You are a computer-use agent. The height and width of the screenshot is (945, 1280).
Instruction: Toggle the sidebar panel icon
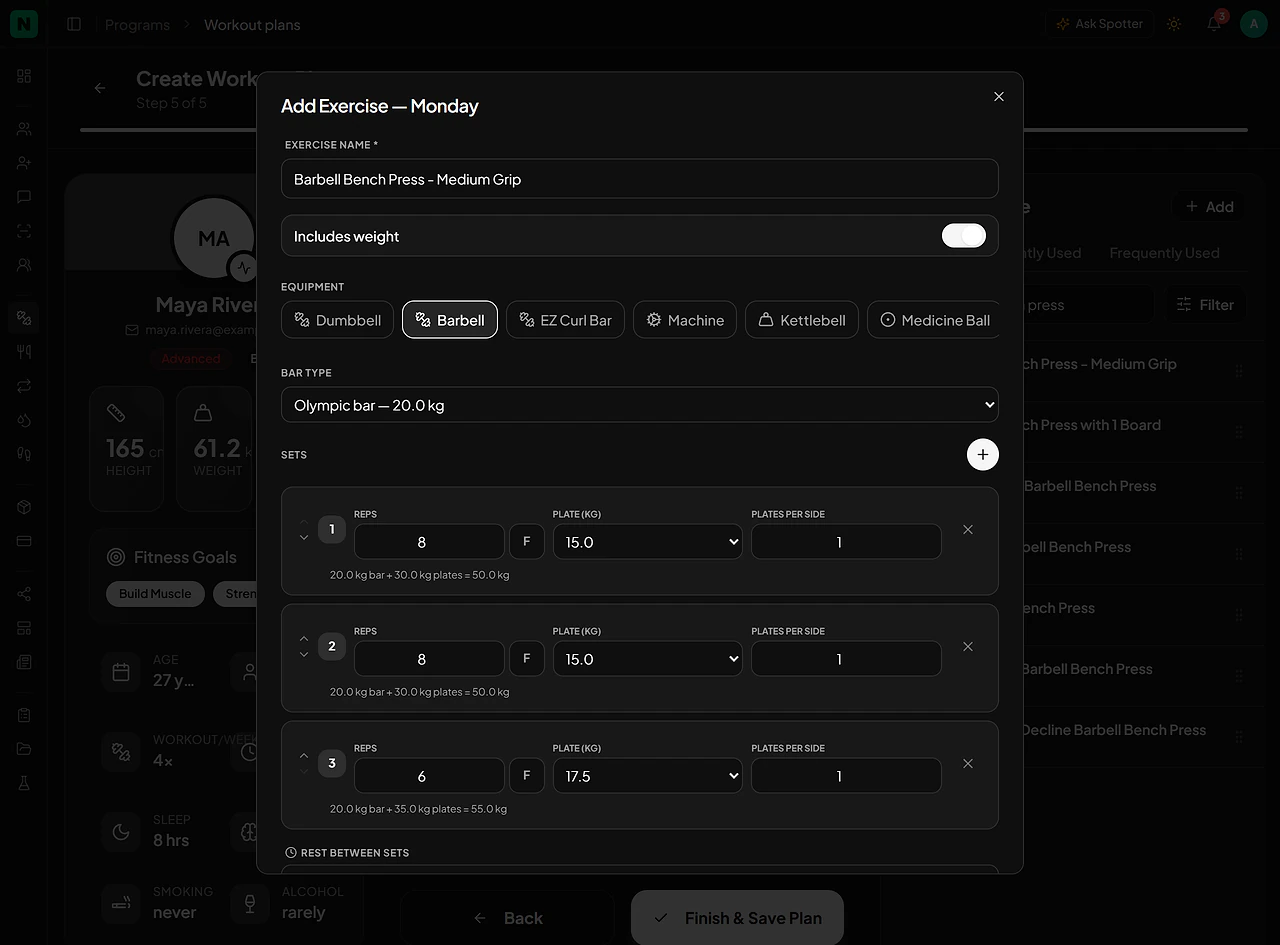click(x=74, y=24)
